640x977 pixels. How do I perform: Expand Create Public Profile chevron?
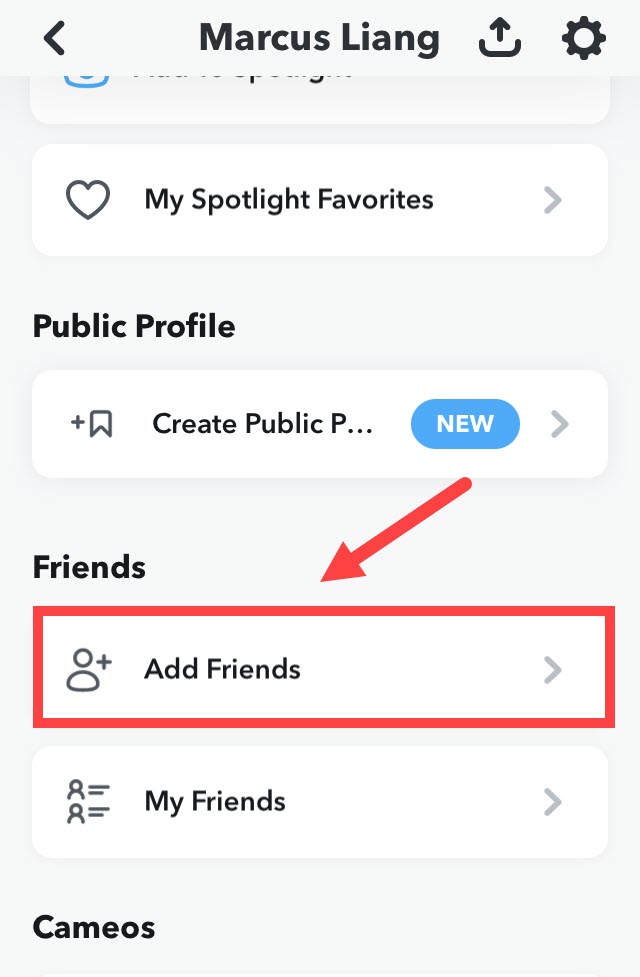(560, 424)
